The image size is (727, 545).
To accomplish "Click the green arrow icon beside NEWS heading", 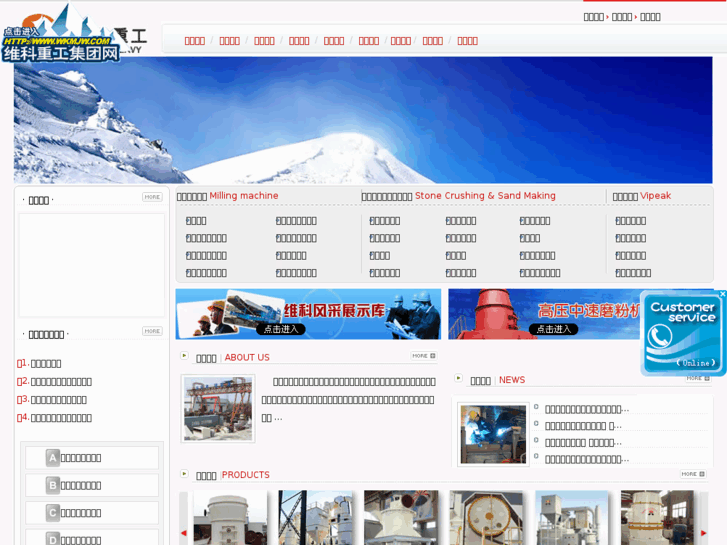I will pos(458,378).
